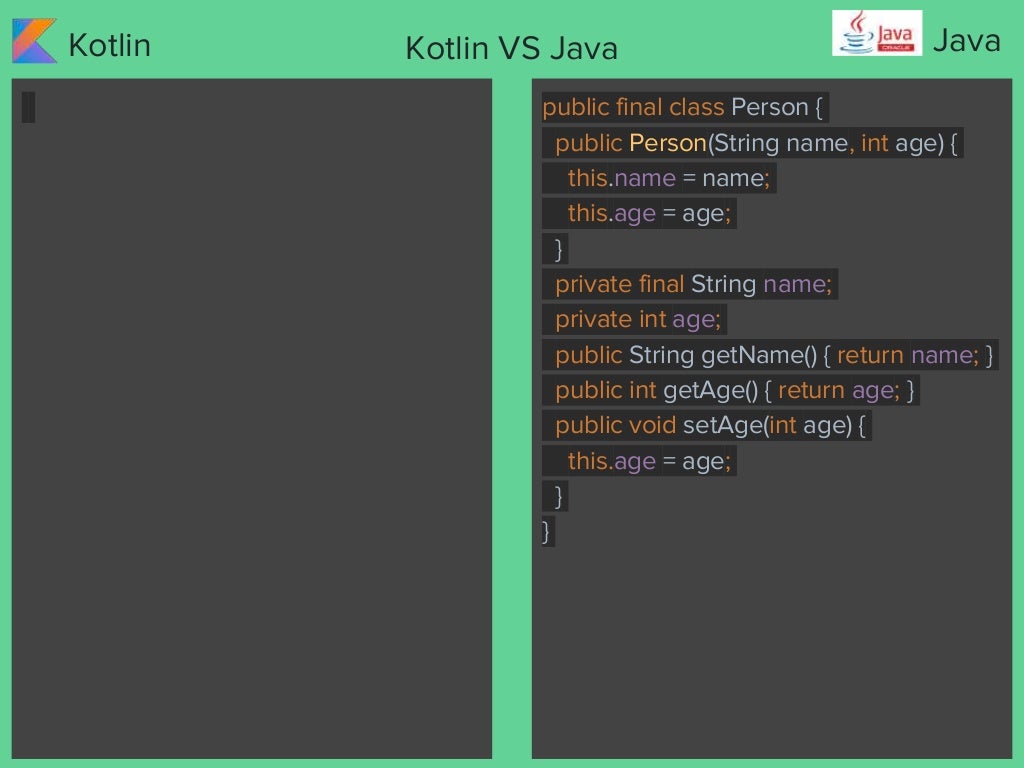Click the Java Oracle logo image
This screenshot has height=768, width=1024.
(877, 33)
